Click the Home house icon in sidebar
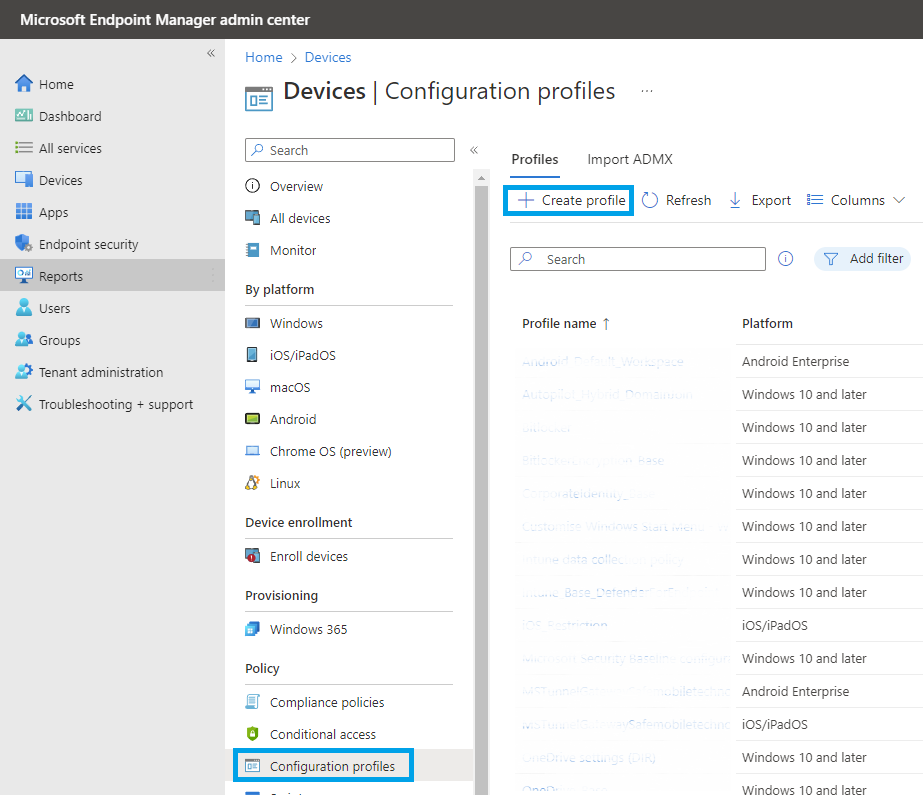923x795 pixels. [x=24, y=84]
